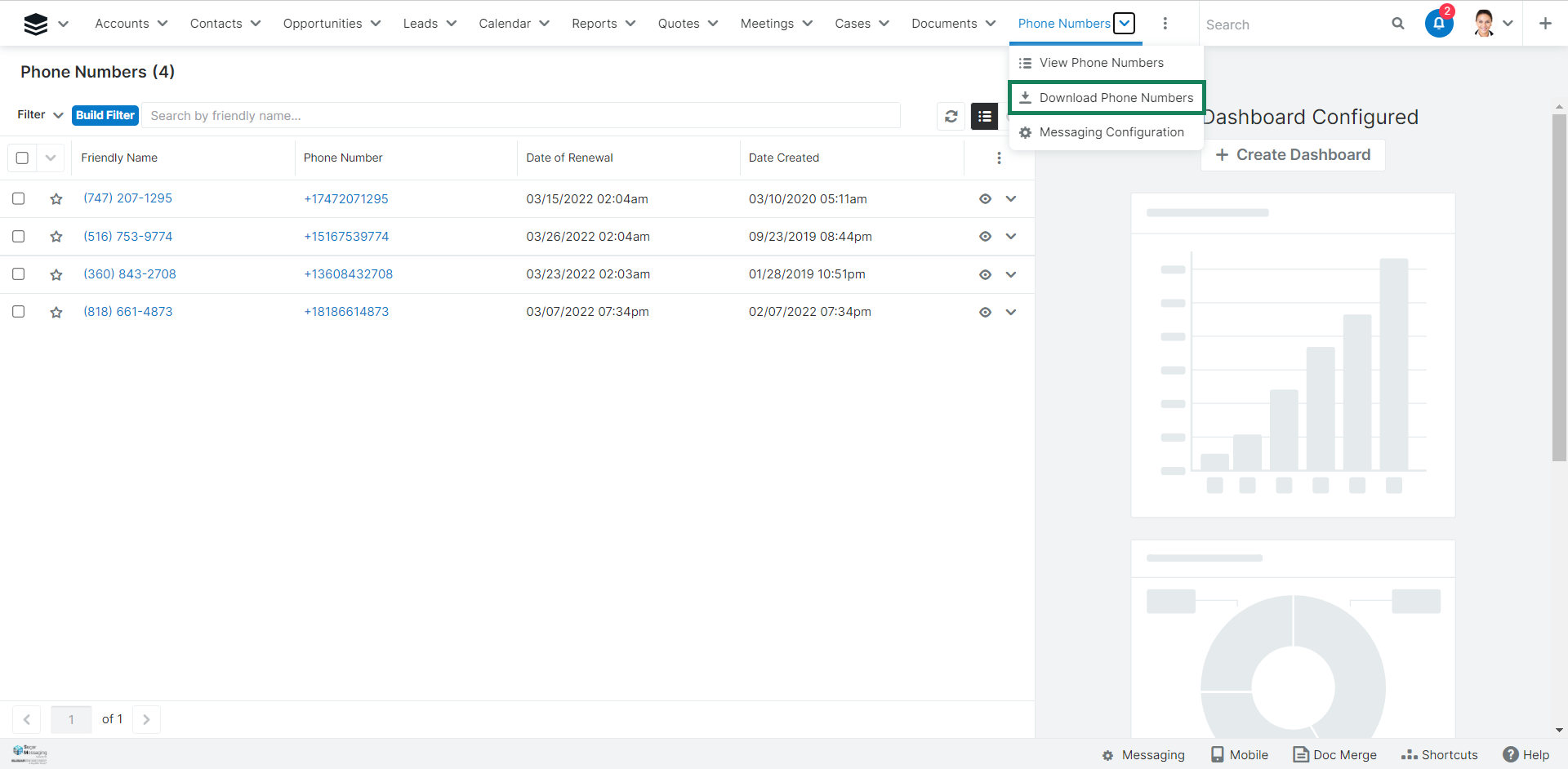This screenshot has height=769, width=1568.
Task: Preview the (516) 753-9774 record
Action: point(985,237)
